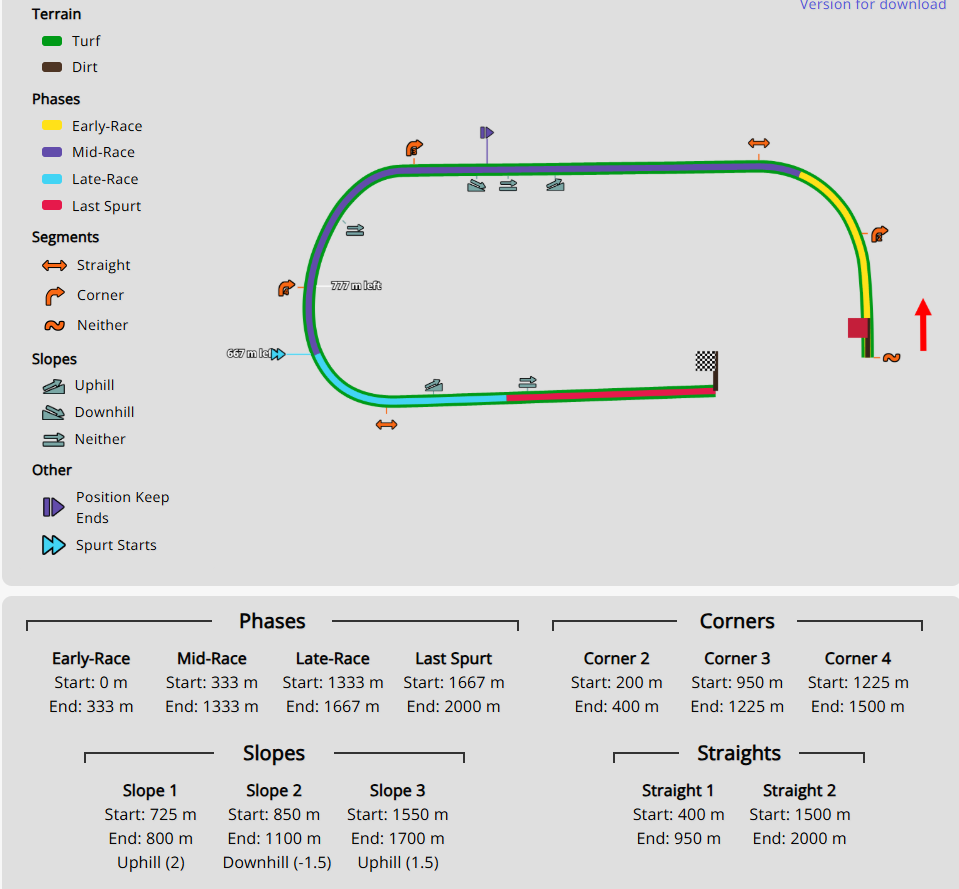Click the Phases table heading
The height and width of the screenshot is (889, 959).
272,621
